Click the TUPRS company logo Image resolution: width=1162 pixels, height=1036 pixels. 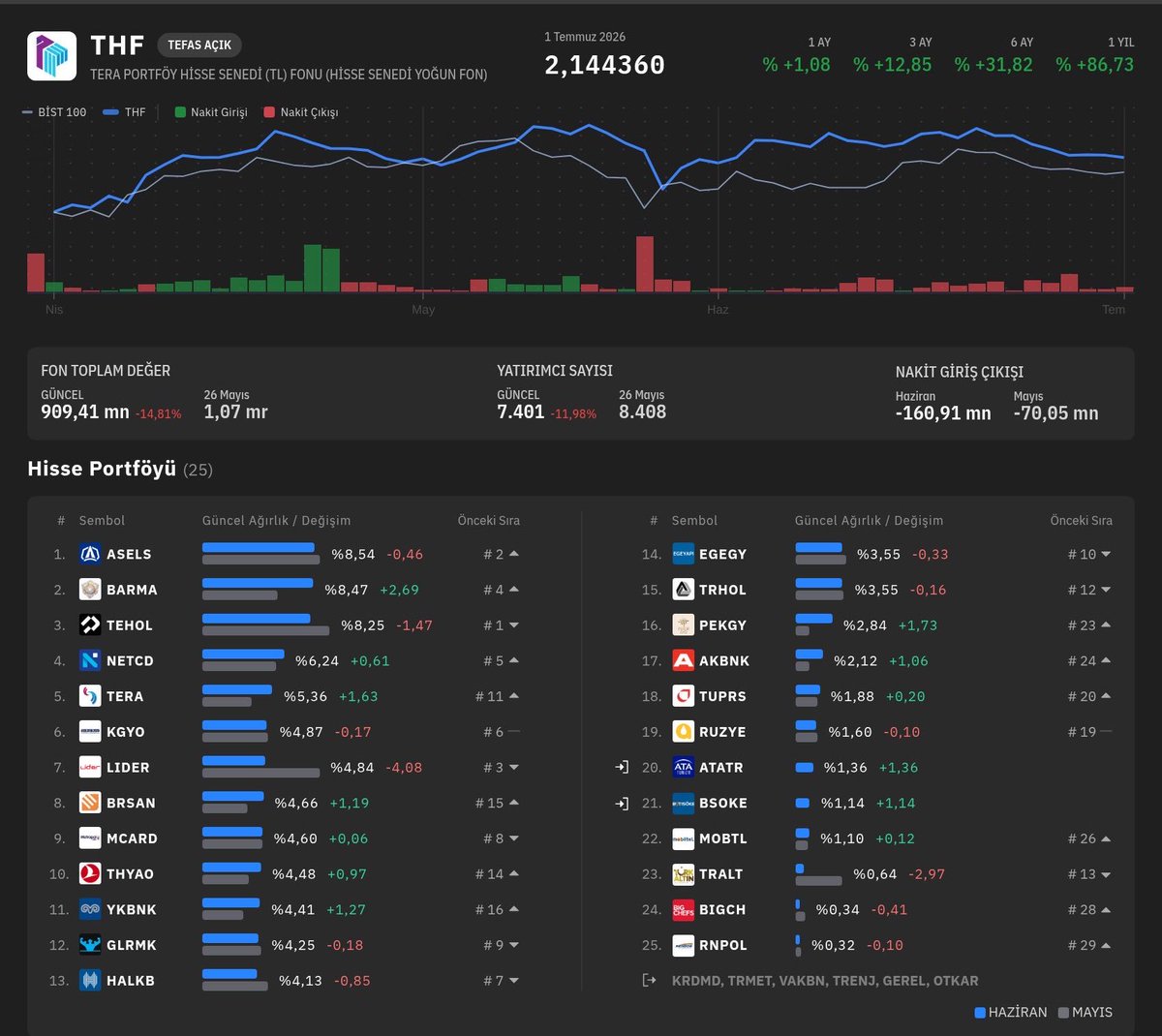coord(684,696)
